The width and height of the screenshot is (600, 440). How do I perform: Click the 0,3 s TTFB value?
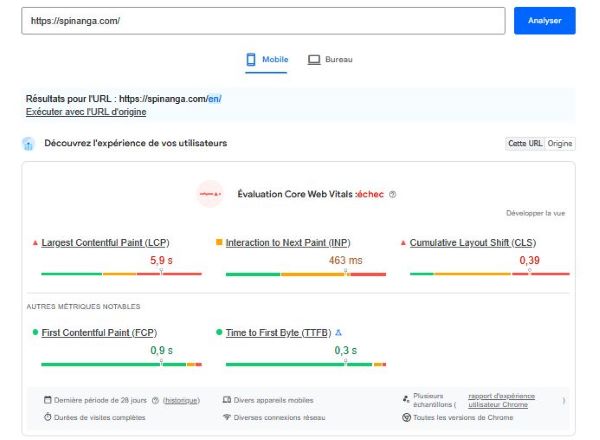(346, 350)
